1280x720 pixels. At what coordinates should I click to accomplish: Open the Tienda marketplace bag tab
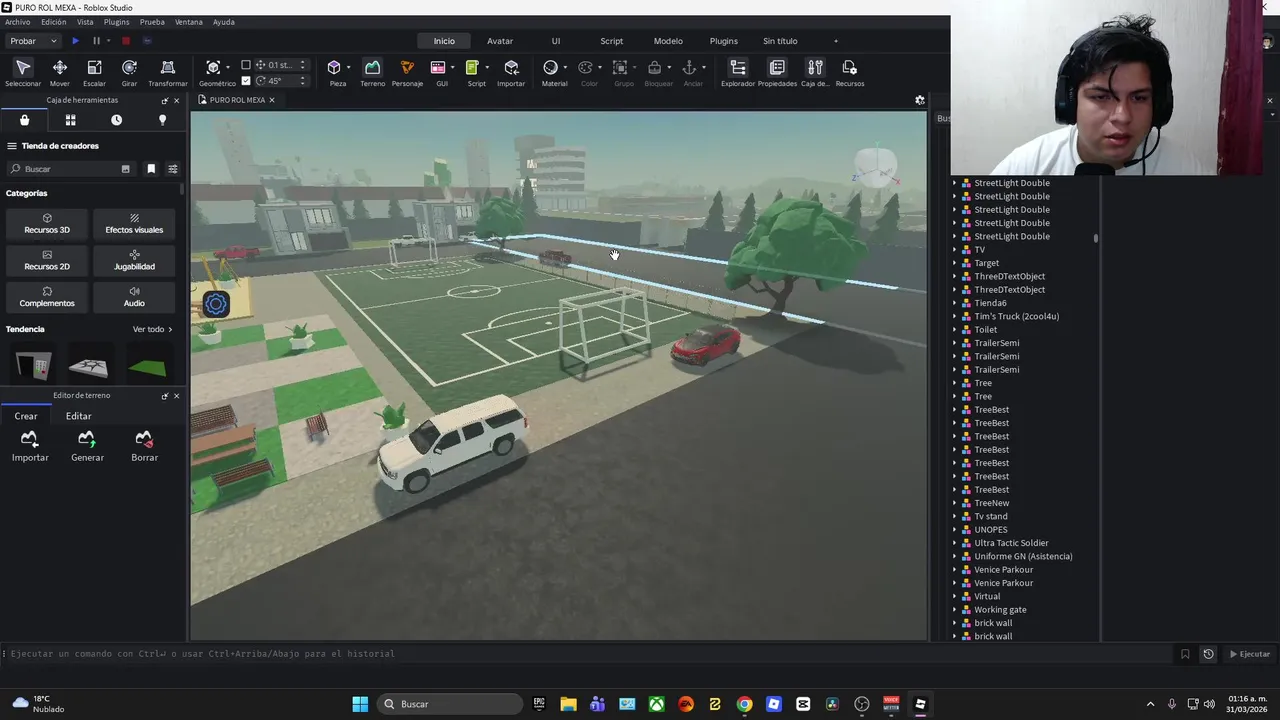pos(24,120)
